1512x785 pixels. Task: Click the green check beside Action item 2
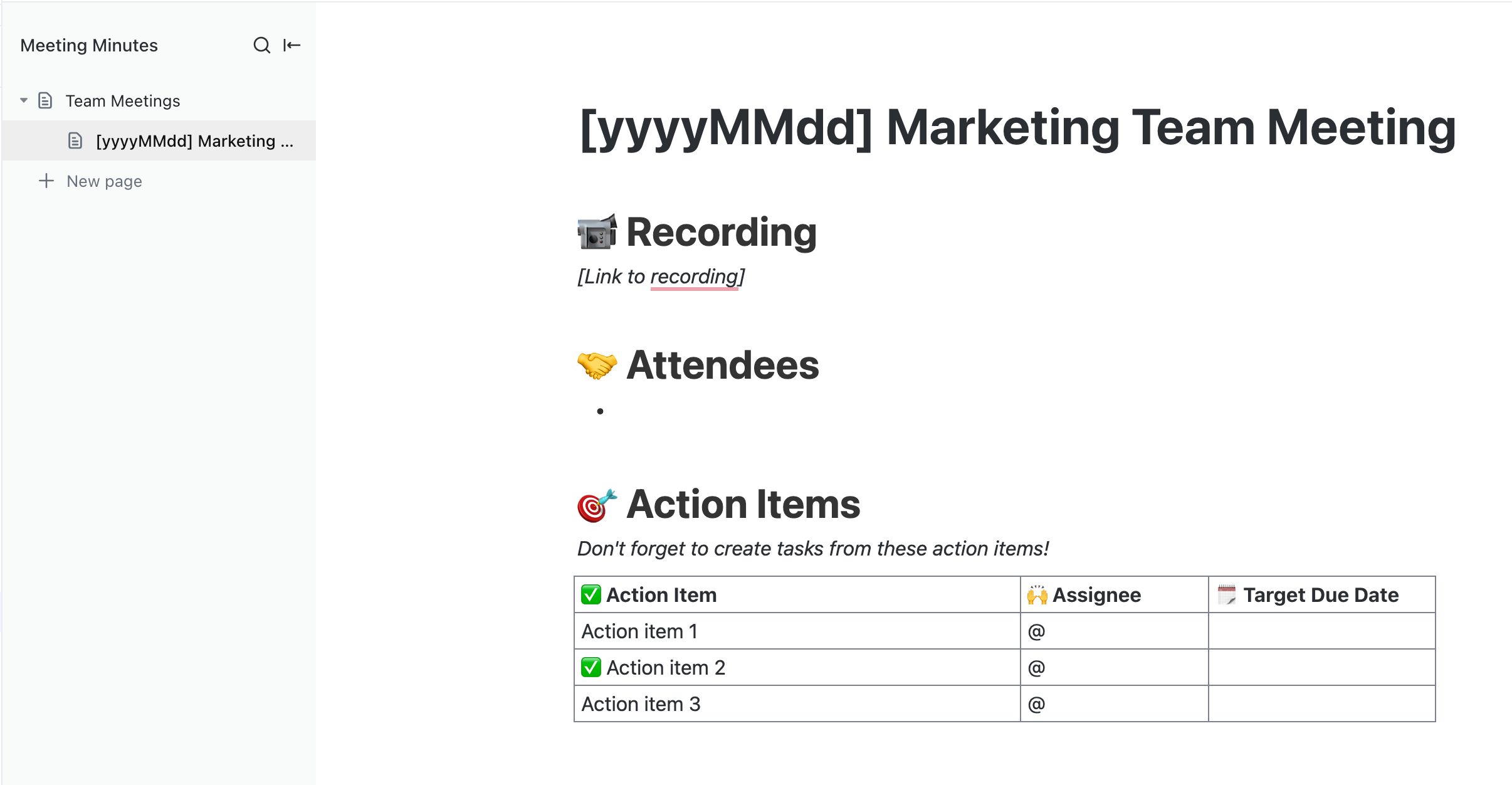tap(591, 667)
